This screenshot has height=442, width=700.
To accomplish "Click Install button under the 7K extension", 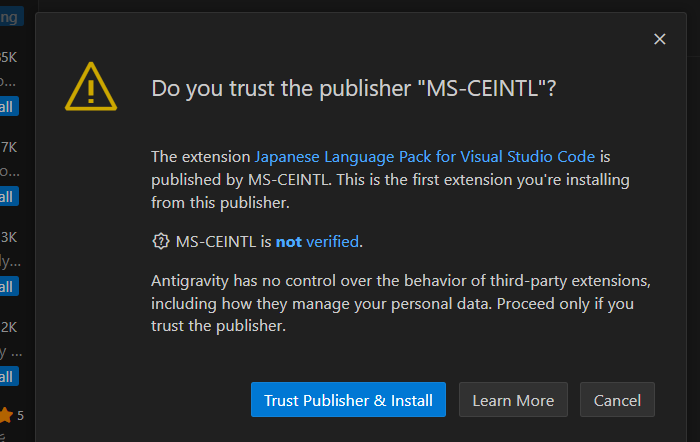I will (8, 196).
